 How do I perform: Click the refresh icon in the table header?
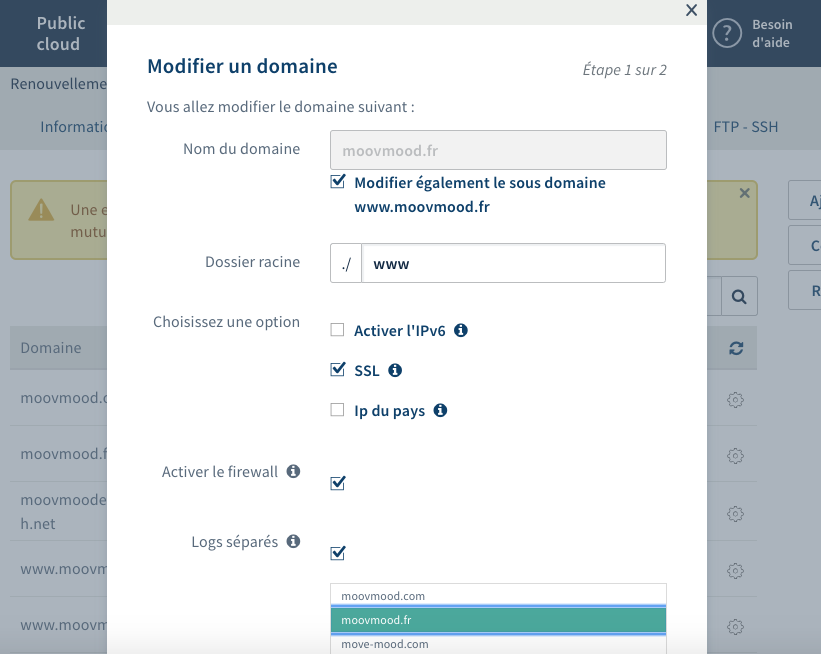click(x=737, y=348)
